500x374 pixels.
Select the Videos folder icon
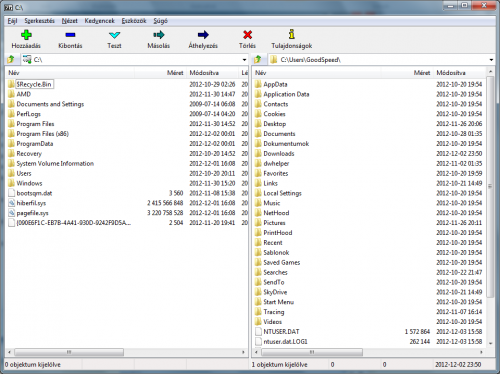(258, 322)
